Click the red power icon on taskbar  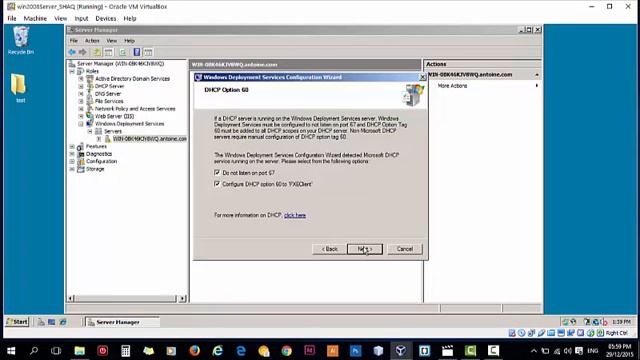[102, 351]
